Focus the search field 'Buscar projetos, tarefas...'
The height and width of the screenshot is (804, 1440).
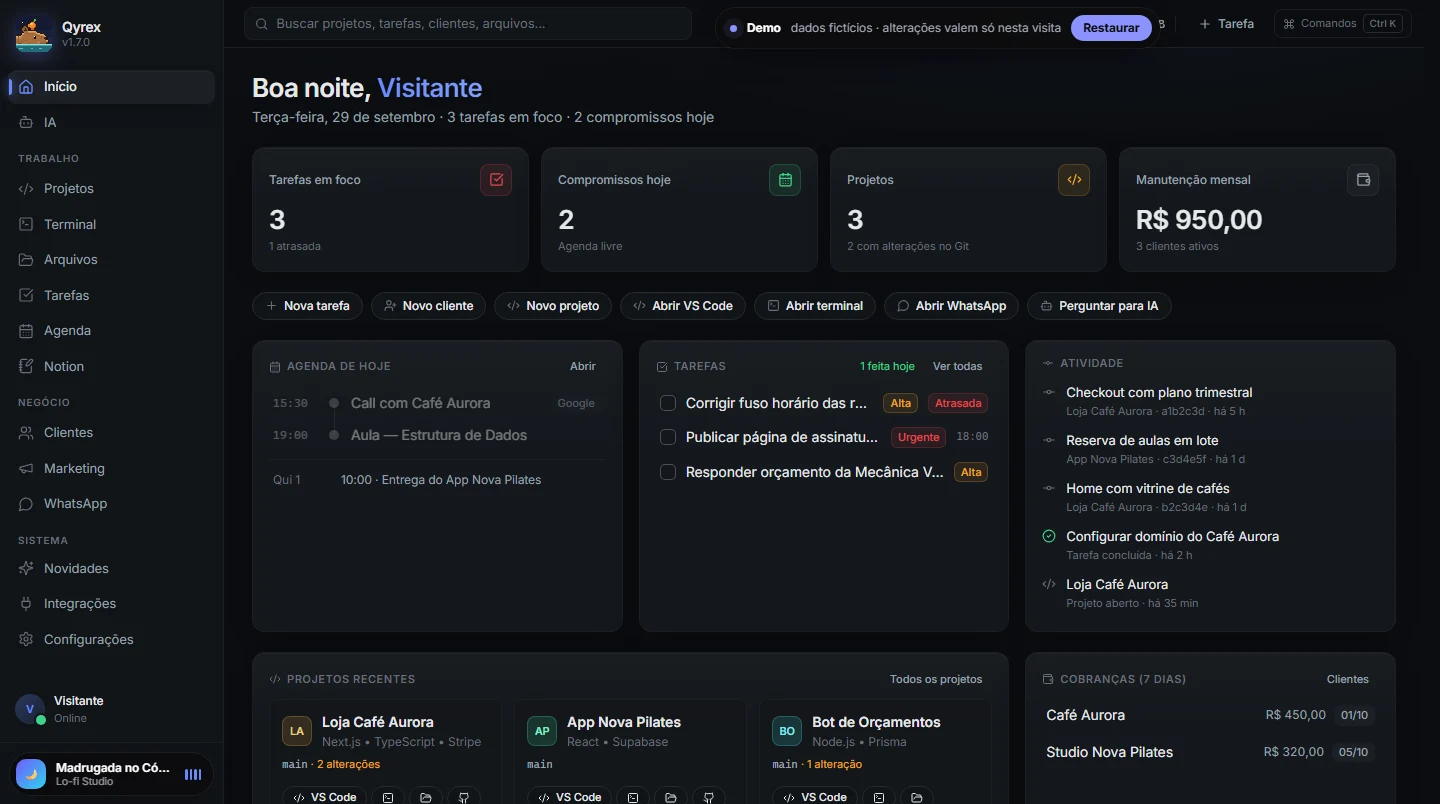click(x=468, y=24)
